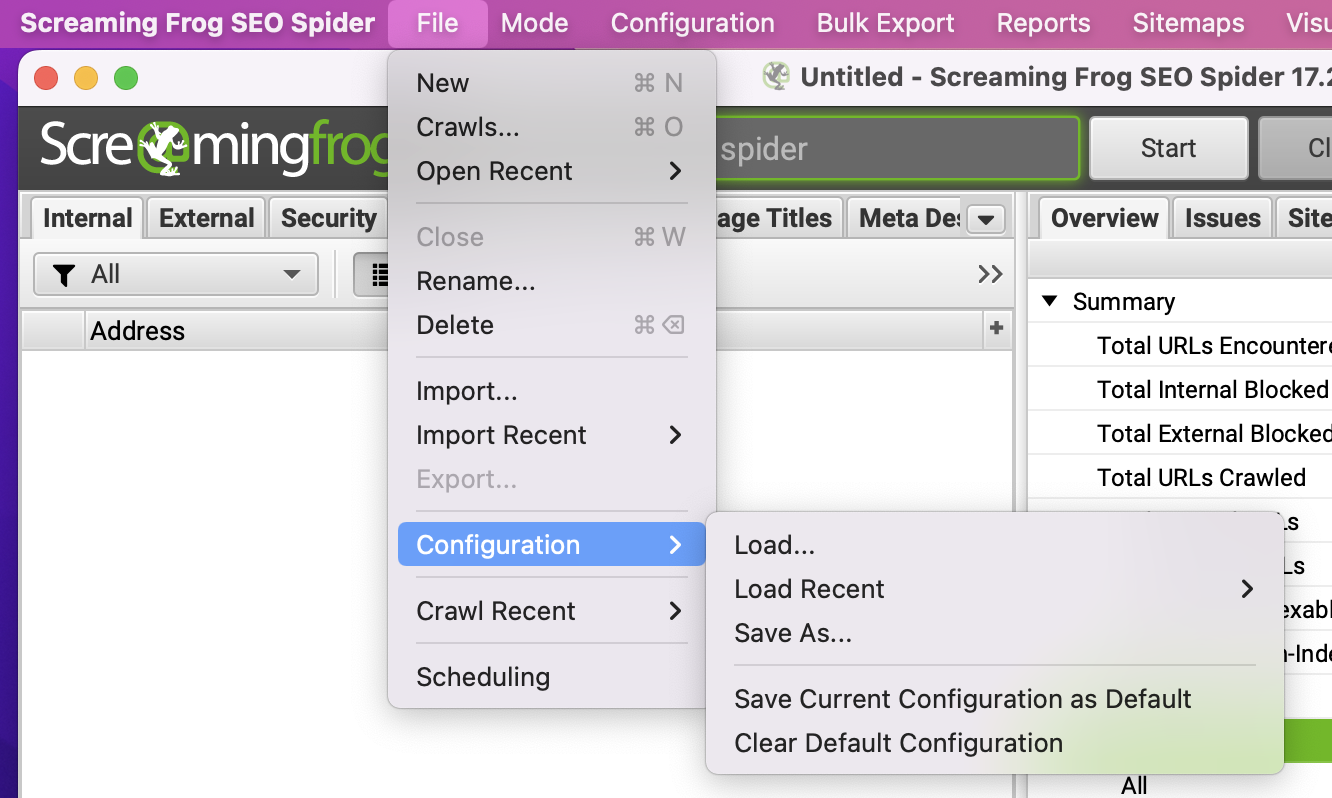The width and height of the screenshot is (1332, 798).
Task: Click the list view icon button
Action: tap(378, 275)
